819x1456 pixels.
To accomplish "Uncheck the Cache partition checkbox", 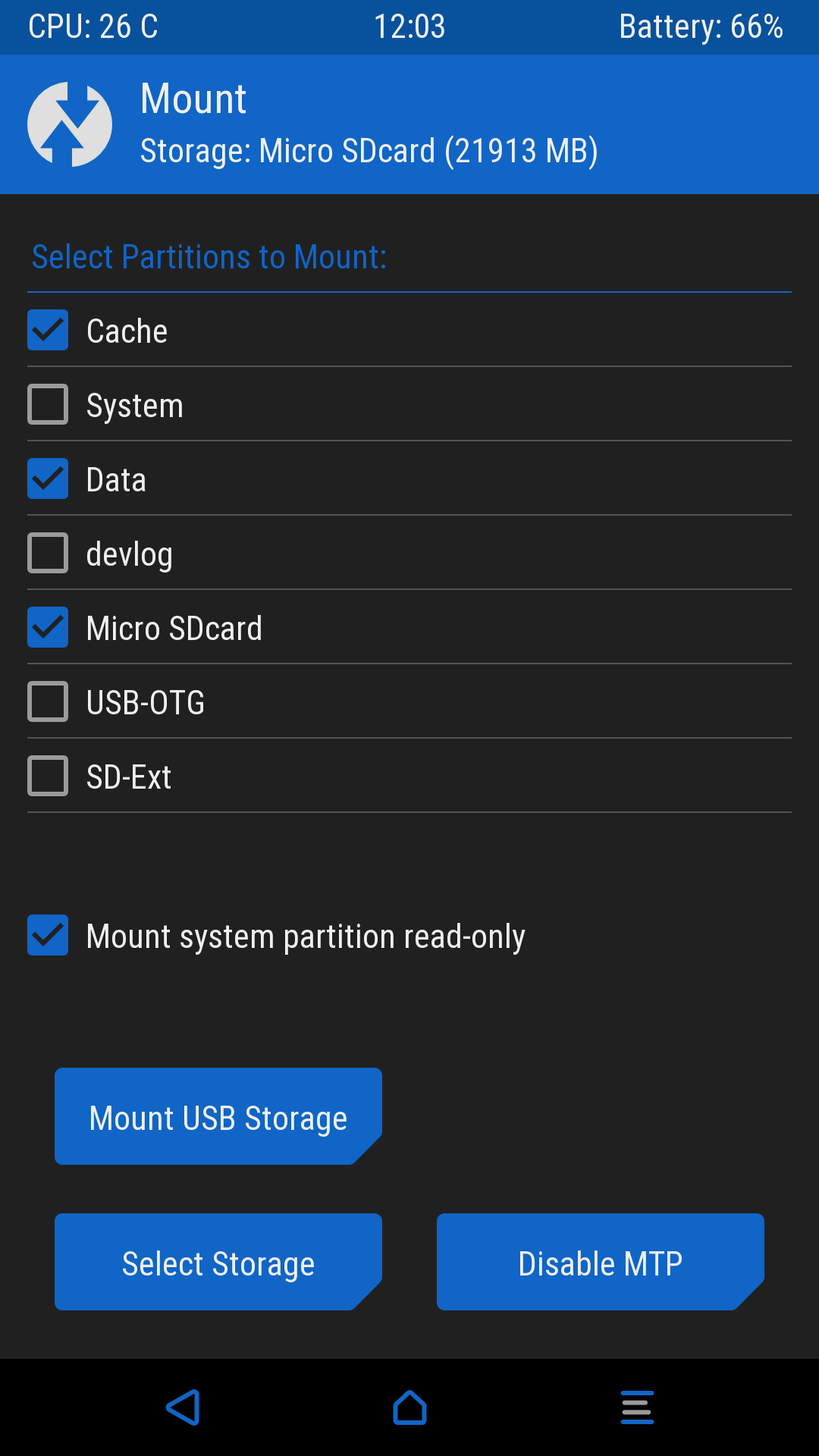I will 48,330.
